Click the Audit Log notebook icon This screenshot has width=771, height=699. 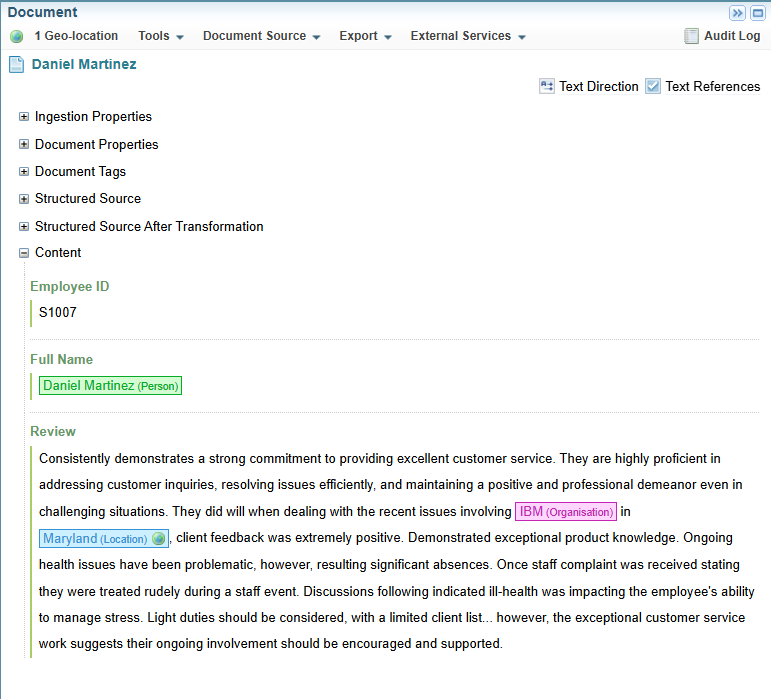(x=692, y=36)
